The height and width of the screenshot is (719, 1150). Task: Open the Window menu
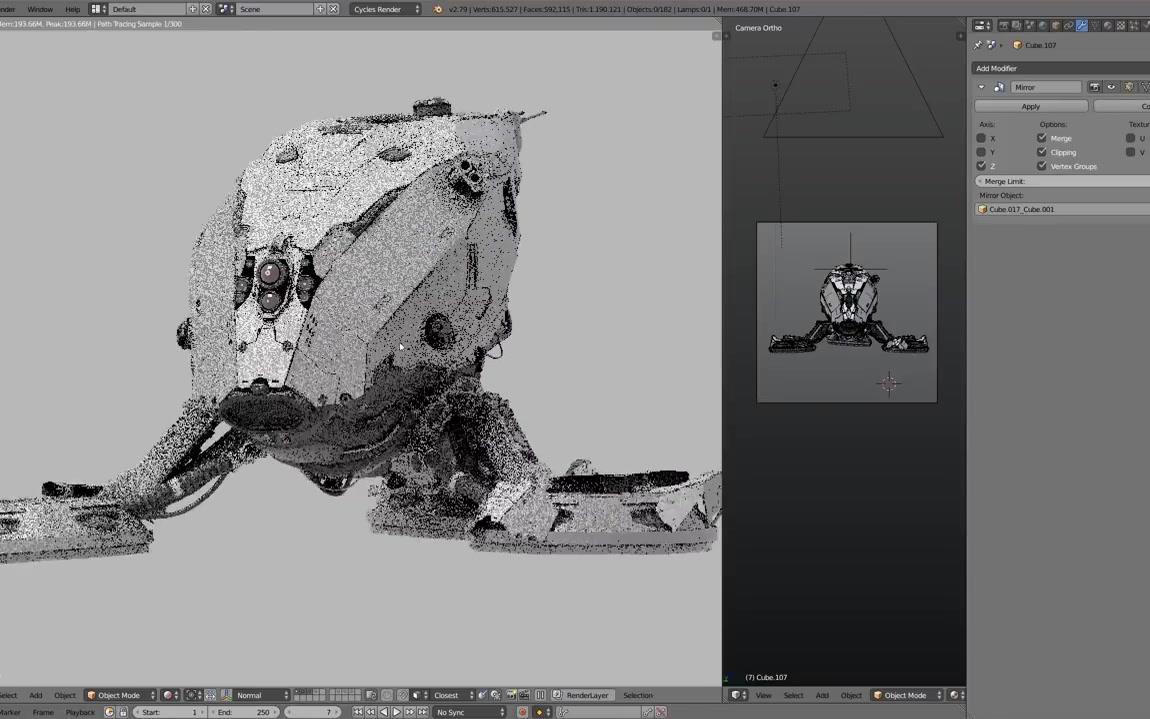click(x=40, y=9)
